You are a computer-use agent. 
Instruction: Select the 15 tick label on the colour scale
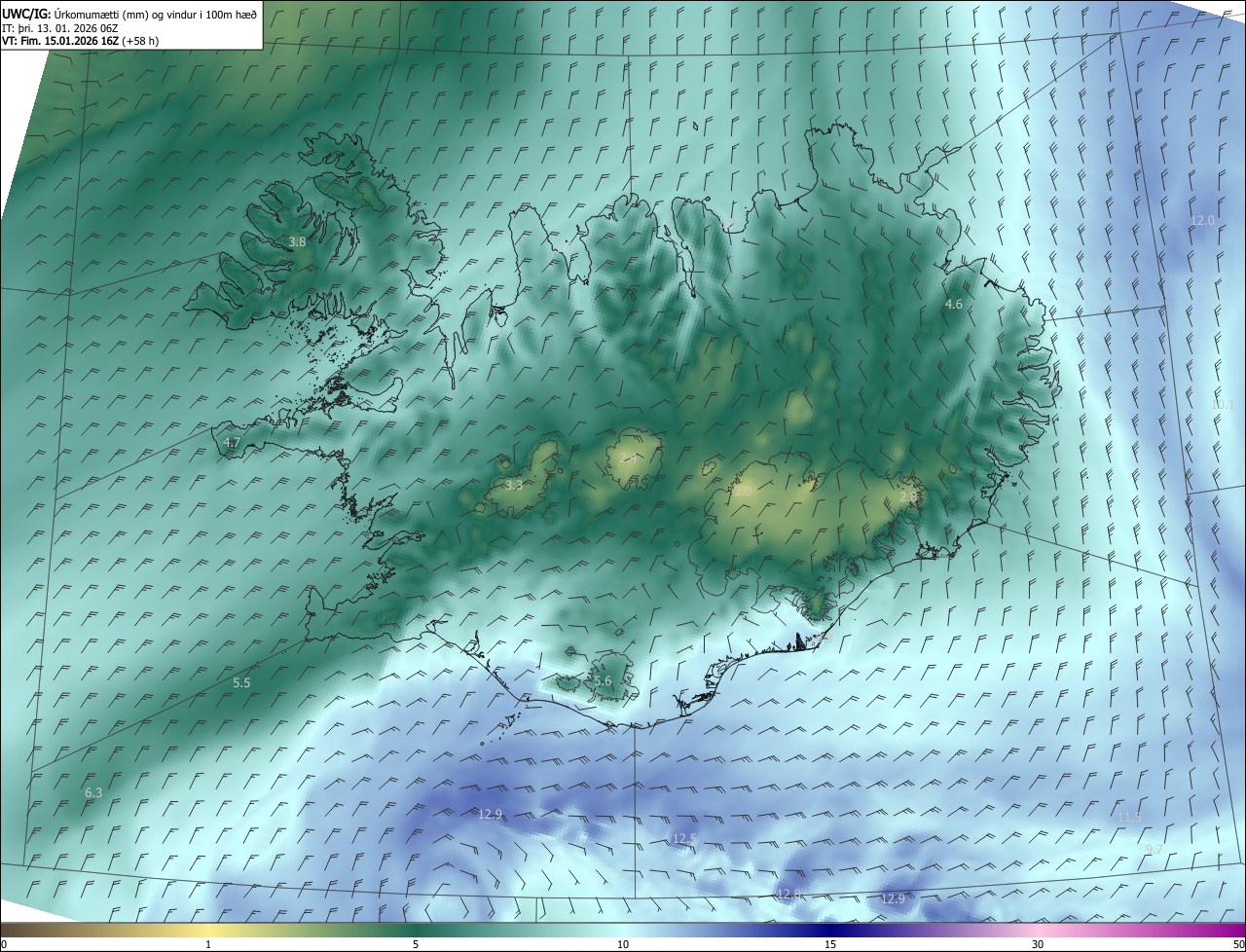point(830,945)
